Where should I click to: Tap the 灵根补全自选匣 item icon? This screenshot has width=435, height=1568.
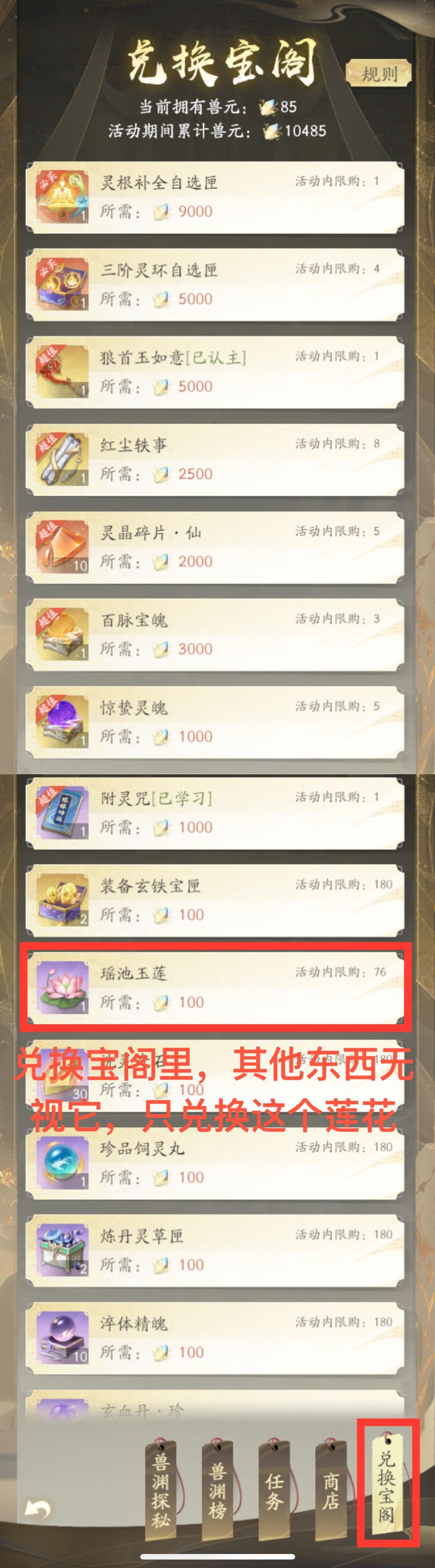(x=62, y=197)
